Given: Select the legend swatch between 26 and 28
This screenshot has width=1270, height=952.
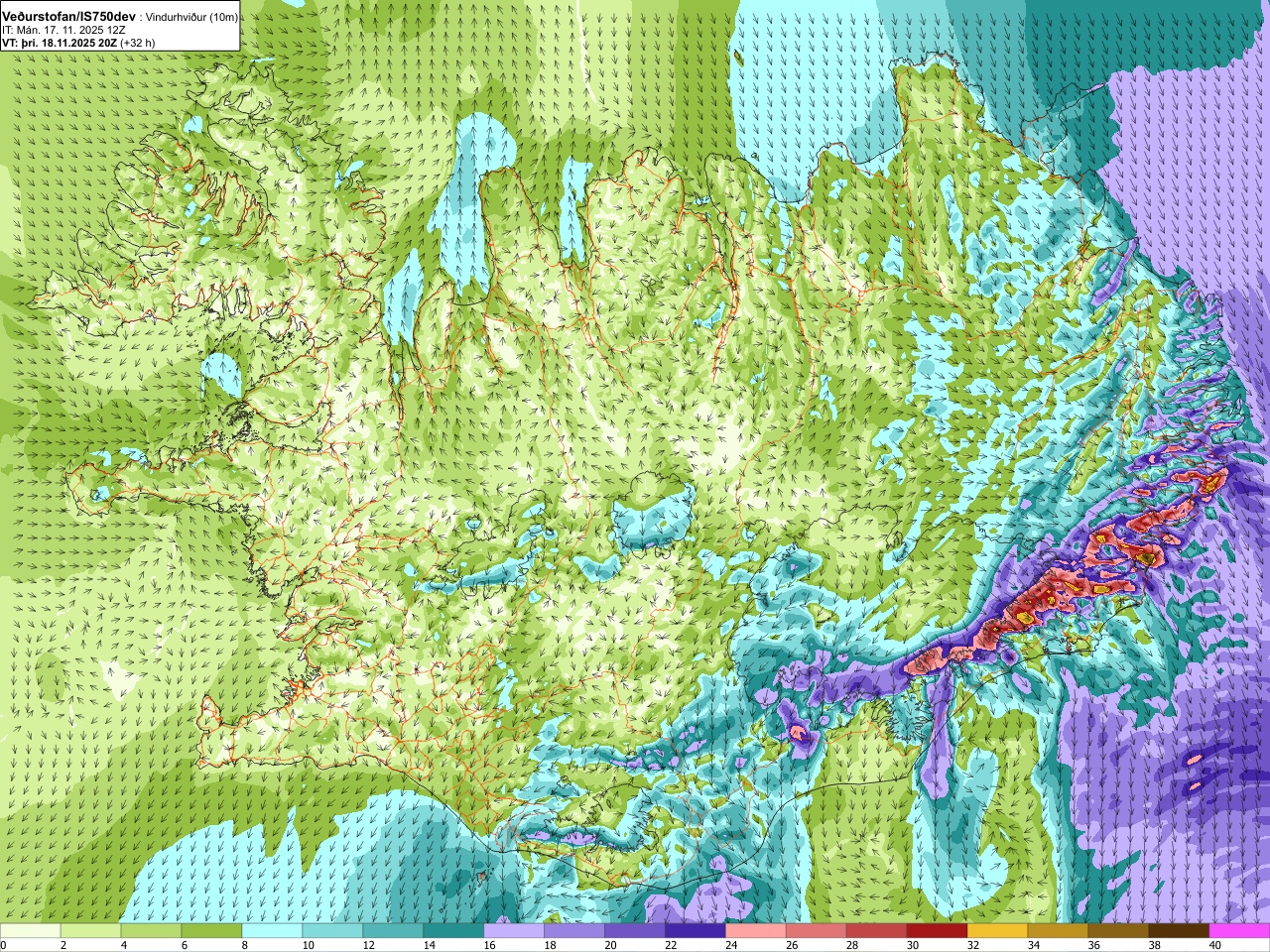Looking at the screenshot, I should (x=817, y=931).
